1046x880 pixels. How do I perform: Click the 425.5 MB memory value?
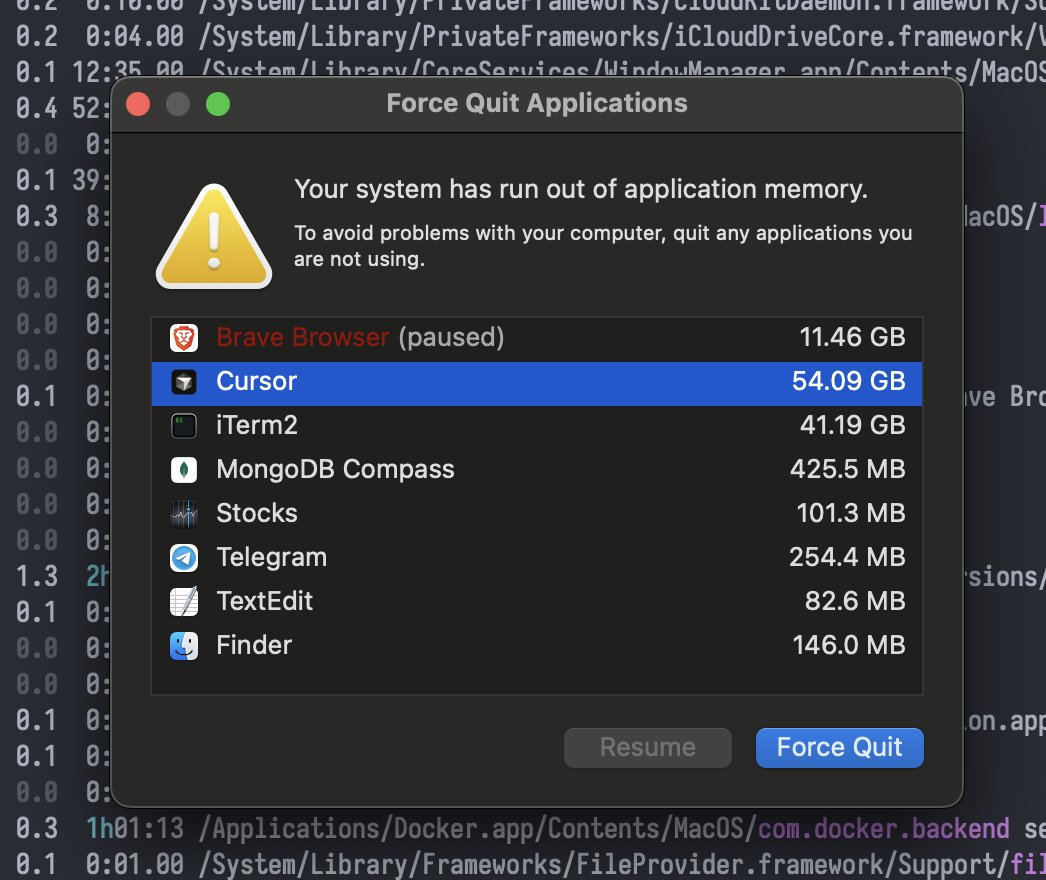tap(847, 470)
